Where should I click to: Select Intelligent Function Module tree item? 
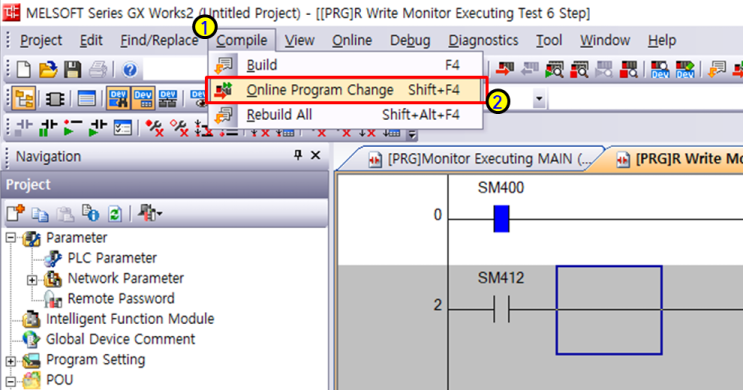click(x=130, y=319)
